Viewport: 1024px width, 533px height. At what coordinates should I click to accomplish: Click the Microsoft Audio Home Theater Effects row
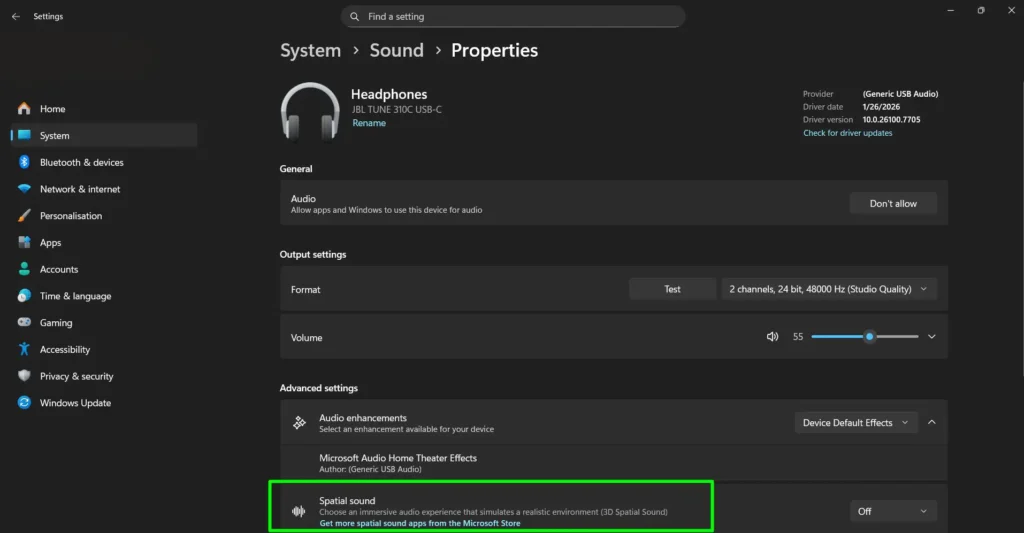[x=613, y=463]
